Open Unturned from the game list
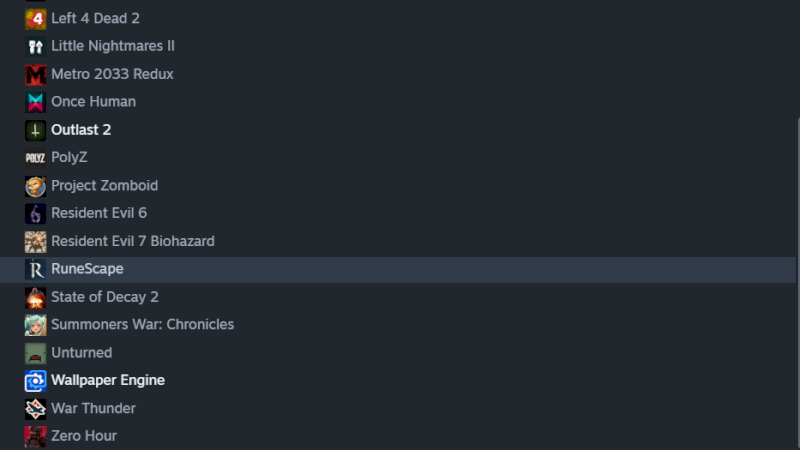This screenshot has width=800, height=450. [x=81, y=353]
